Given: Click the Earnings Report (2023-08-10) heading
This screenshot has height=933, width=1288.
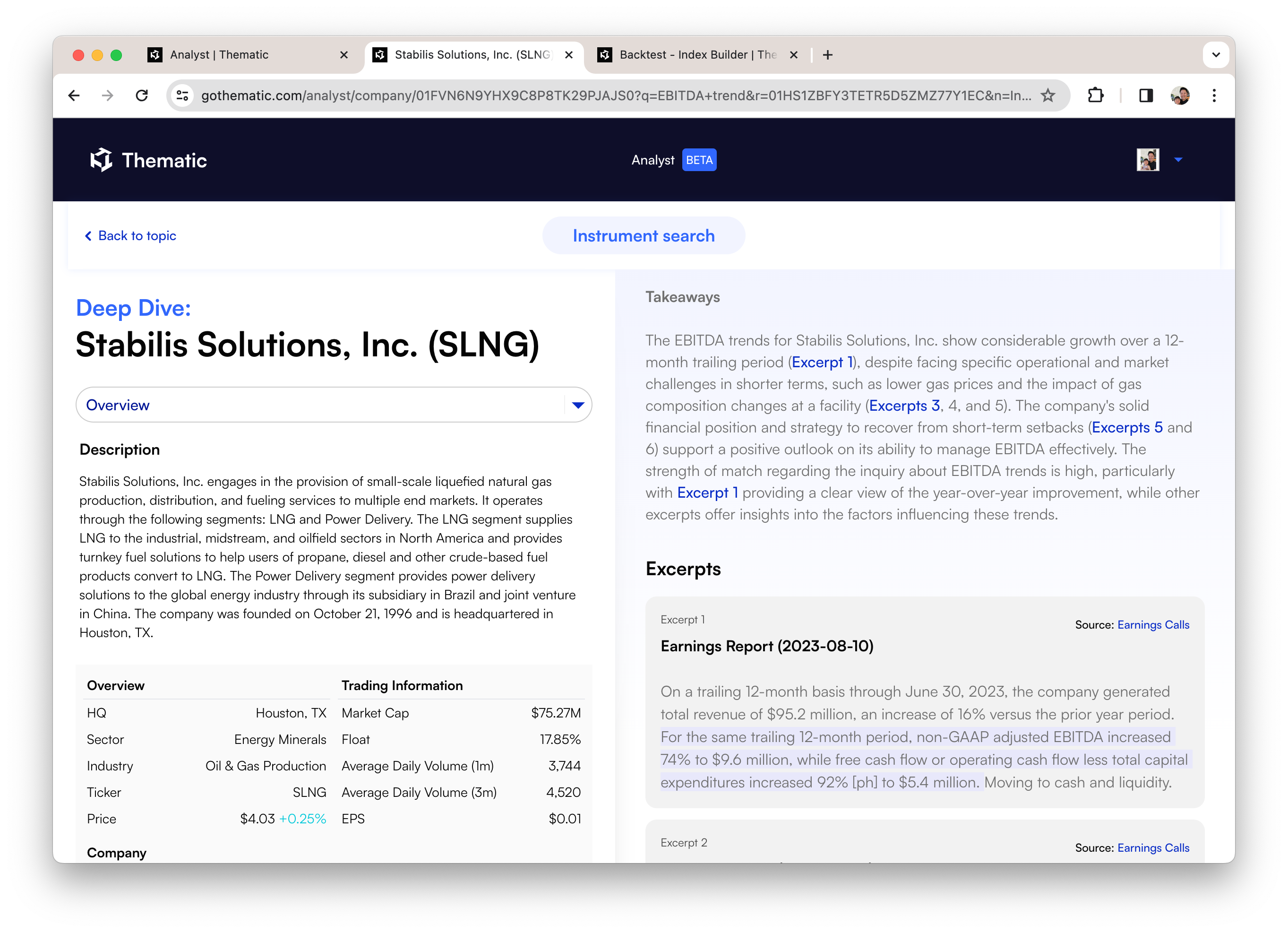Looking at the screenshot, I should click(767, 646).
